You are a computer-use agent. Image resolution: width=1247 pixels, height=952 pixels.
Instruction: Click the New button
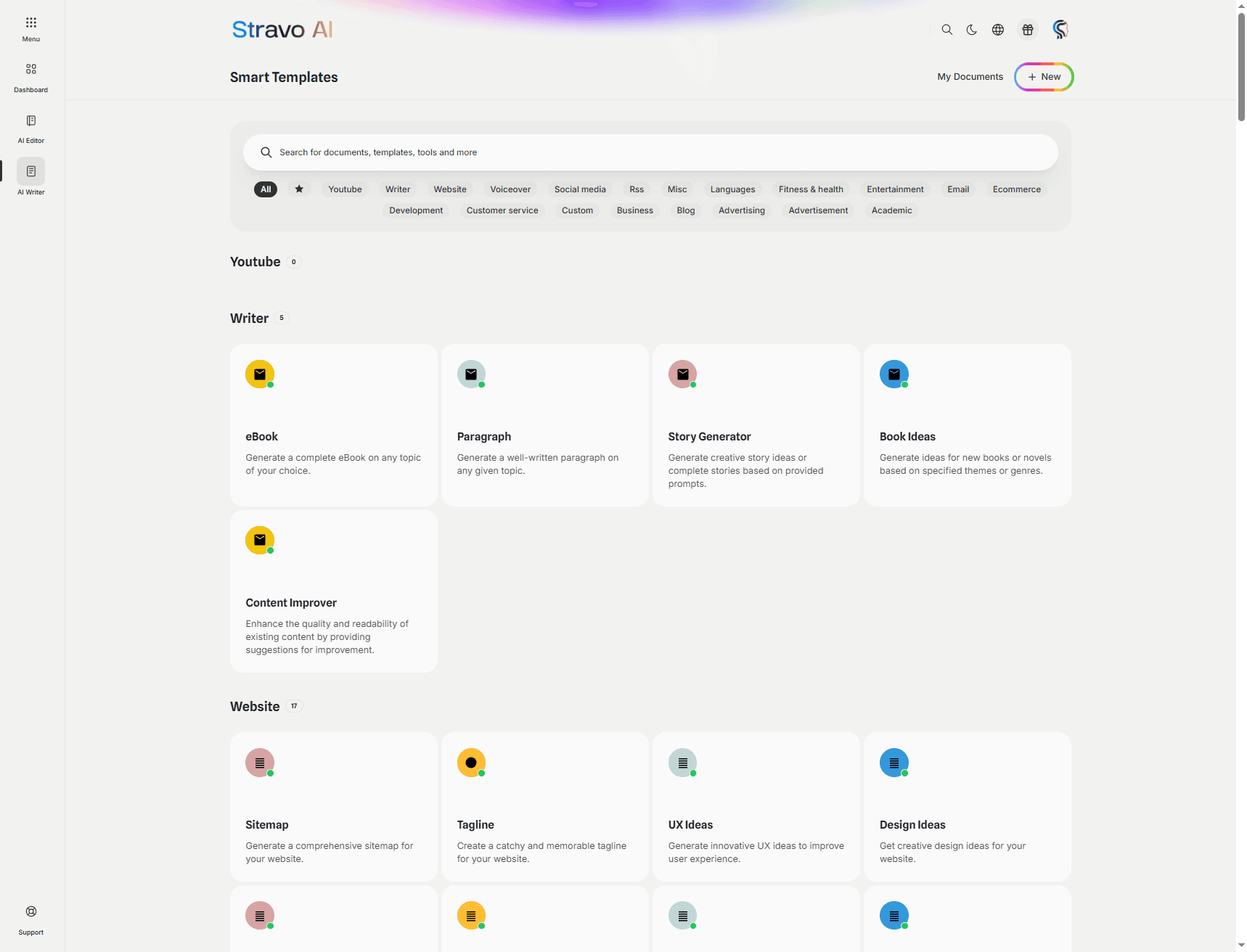1044,77
